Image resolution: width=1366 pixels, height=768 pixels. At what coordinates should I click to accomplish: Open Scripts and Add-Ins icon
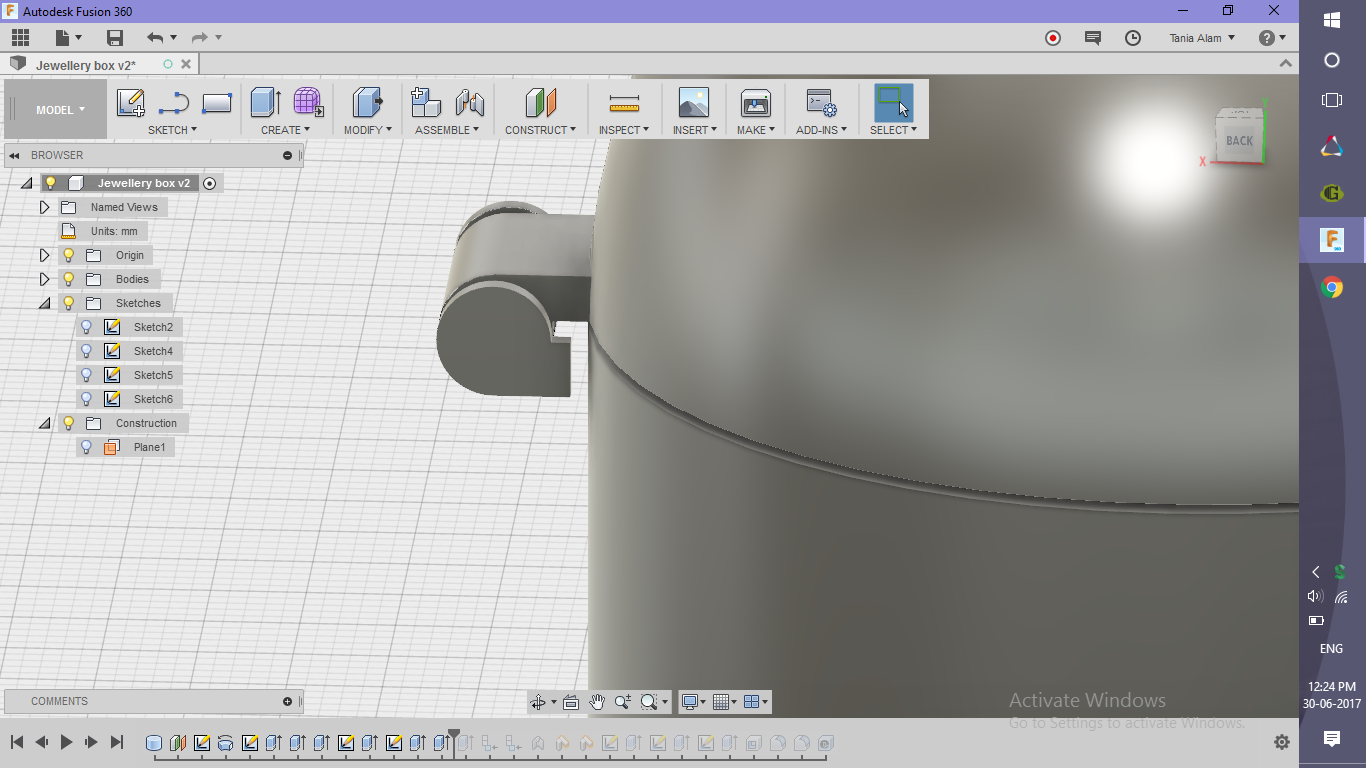(822, 103)
